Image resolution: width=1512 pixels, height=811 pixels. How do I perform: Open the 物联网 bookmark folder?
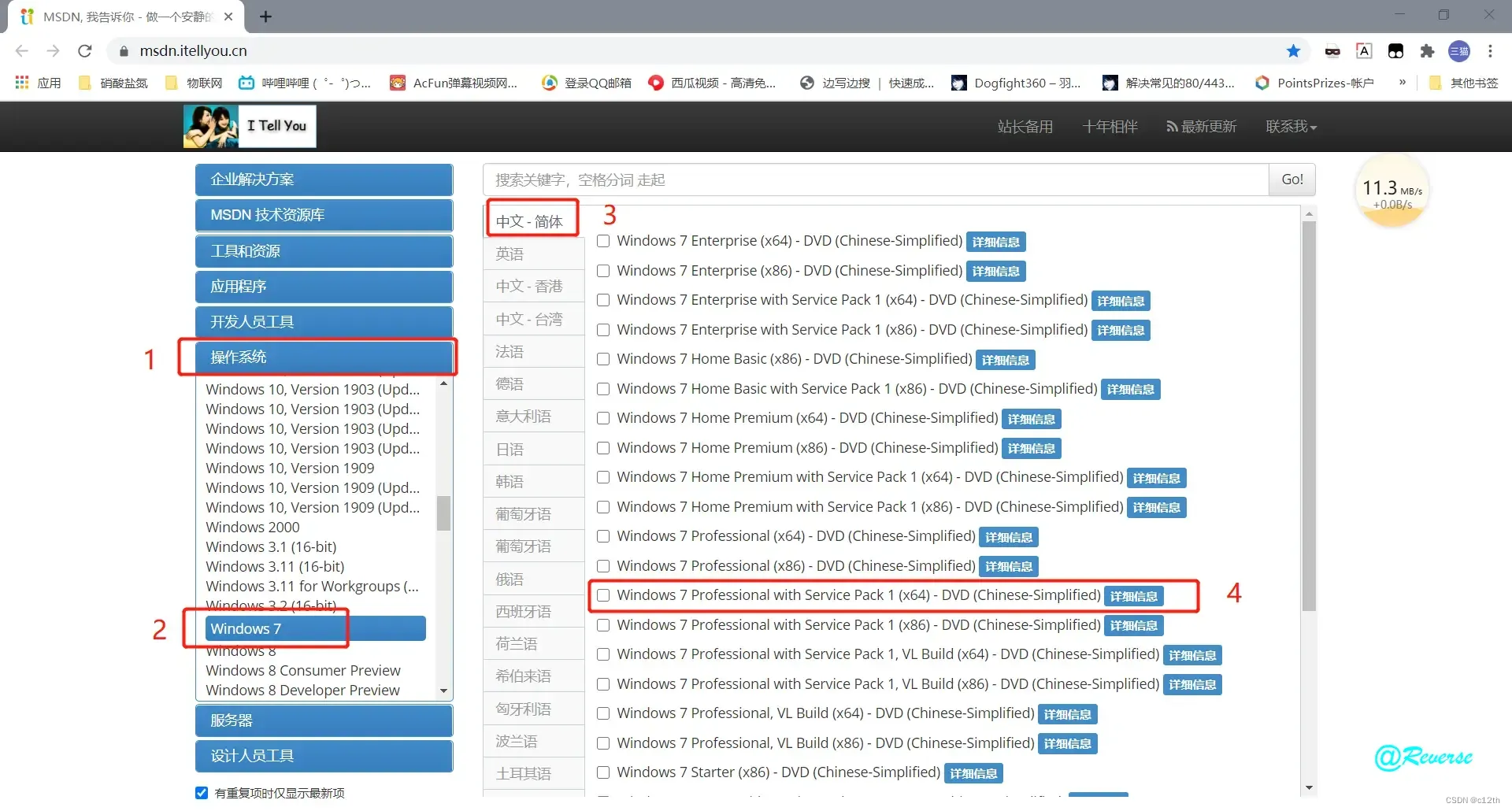pyautogui.click(x=194, y=83)
